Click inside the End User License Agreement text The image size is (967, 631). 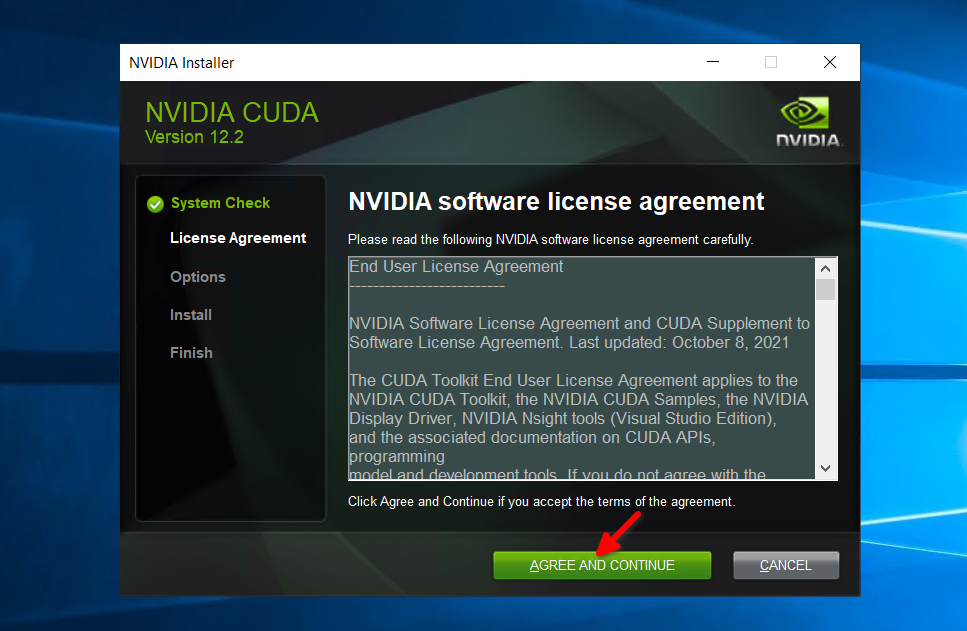click(x=582, y=368)
